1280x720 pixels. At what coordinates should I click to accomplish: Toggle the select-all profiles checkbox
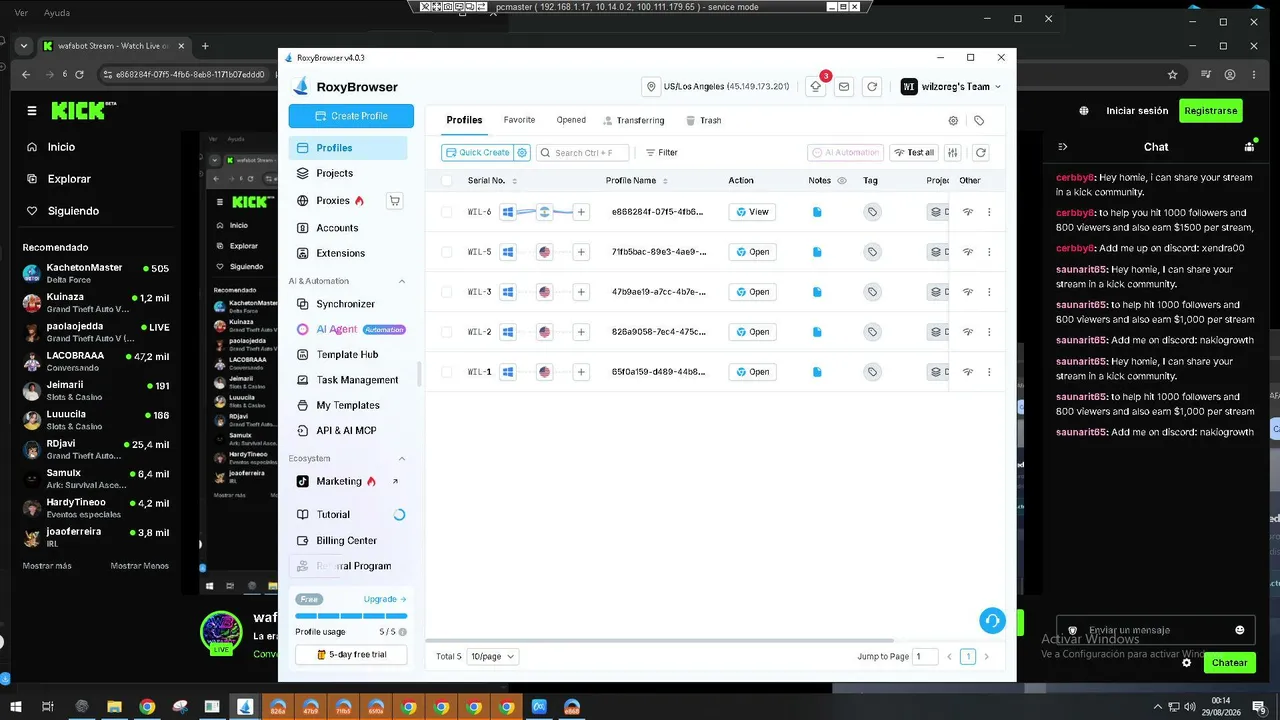(x=446, y=181)
